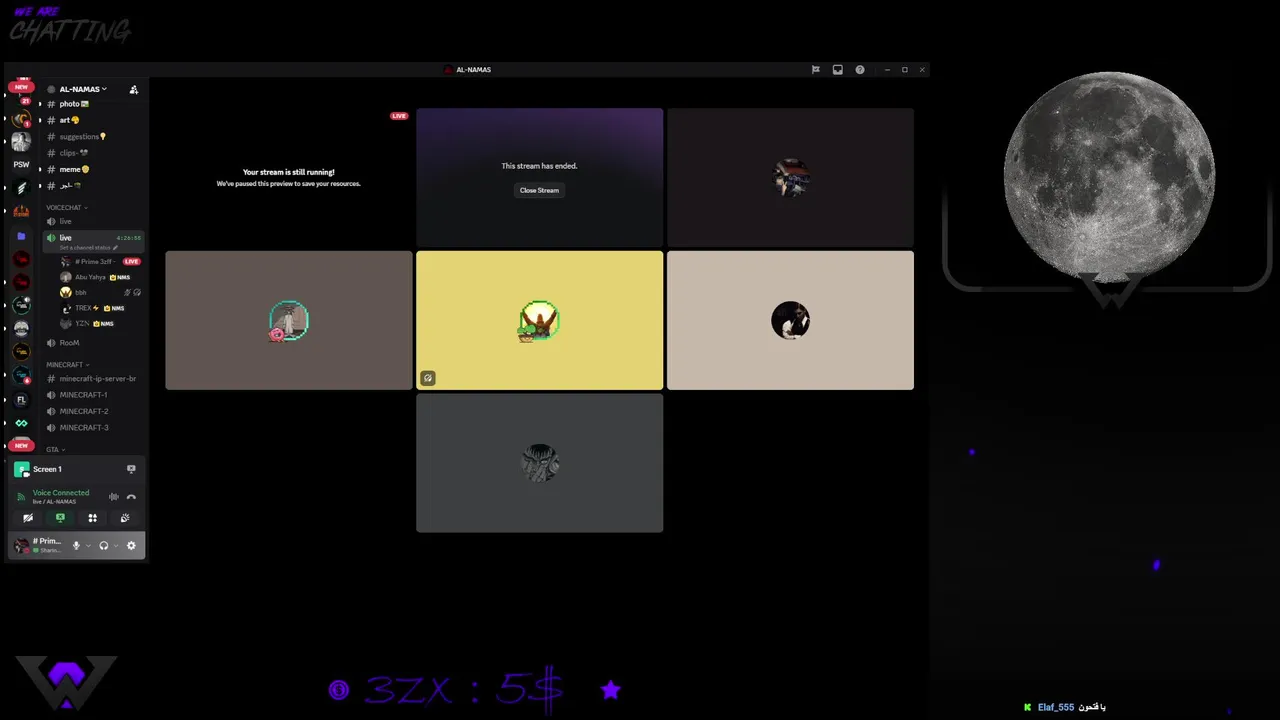Screen dimensions: 1280x720
Task: Toggle the green screen share button
Action: [x=60, y=518]
